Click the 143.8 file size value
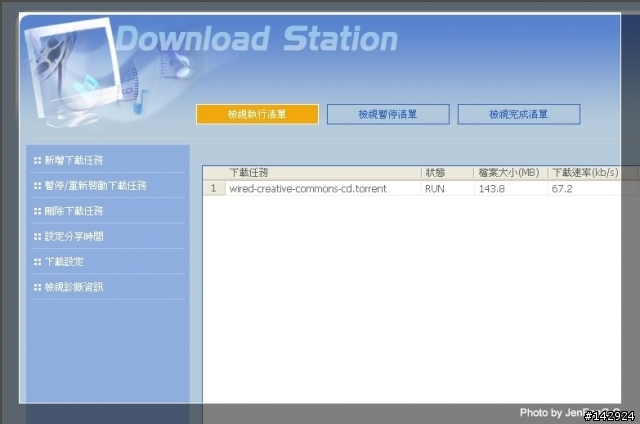640x424 pixels. click(x=492, y=189)
